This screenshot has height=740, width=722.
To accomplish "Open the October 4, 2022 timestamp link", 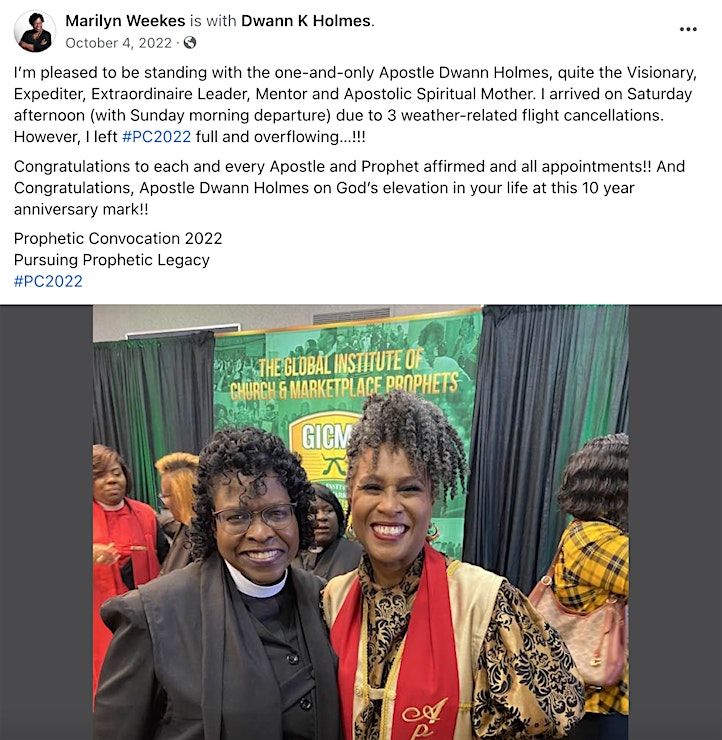I will pyautogui.click(x=118, y=43).
